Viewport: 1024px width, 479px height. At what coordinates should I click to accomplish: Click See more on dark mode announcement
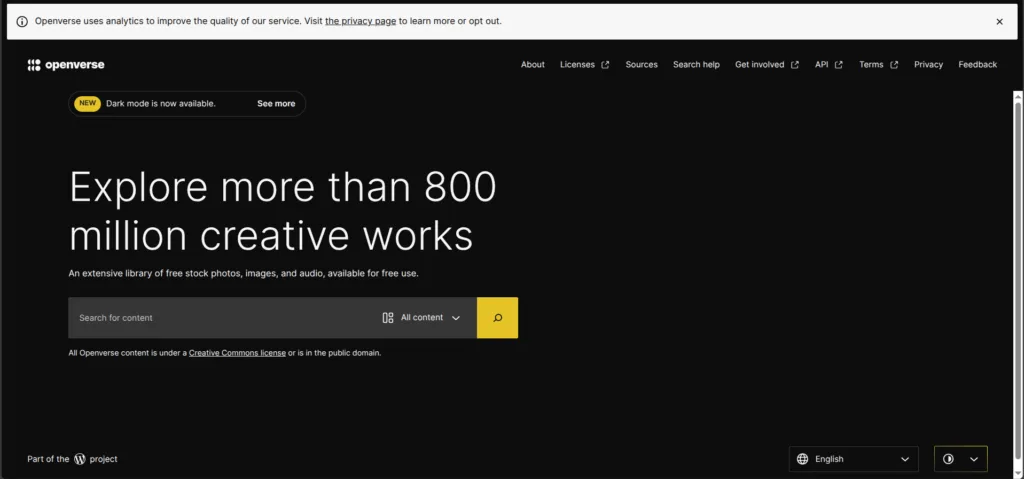276,103
